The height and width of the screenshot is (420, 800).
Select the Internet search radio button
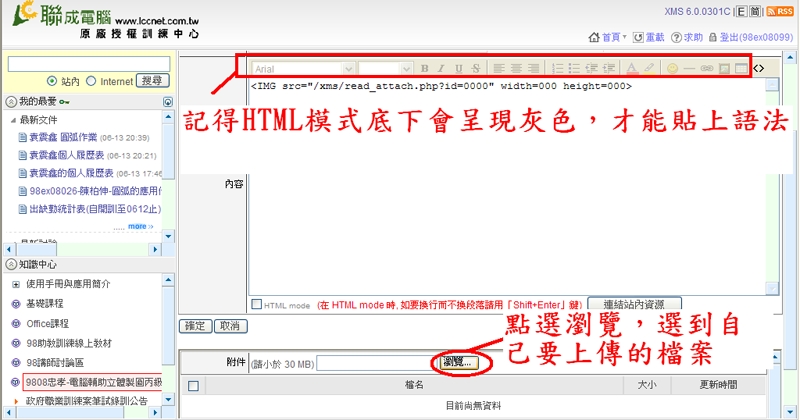92,81
